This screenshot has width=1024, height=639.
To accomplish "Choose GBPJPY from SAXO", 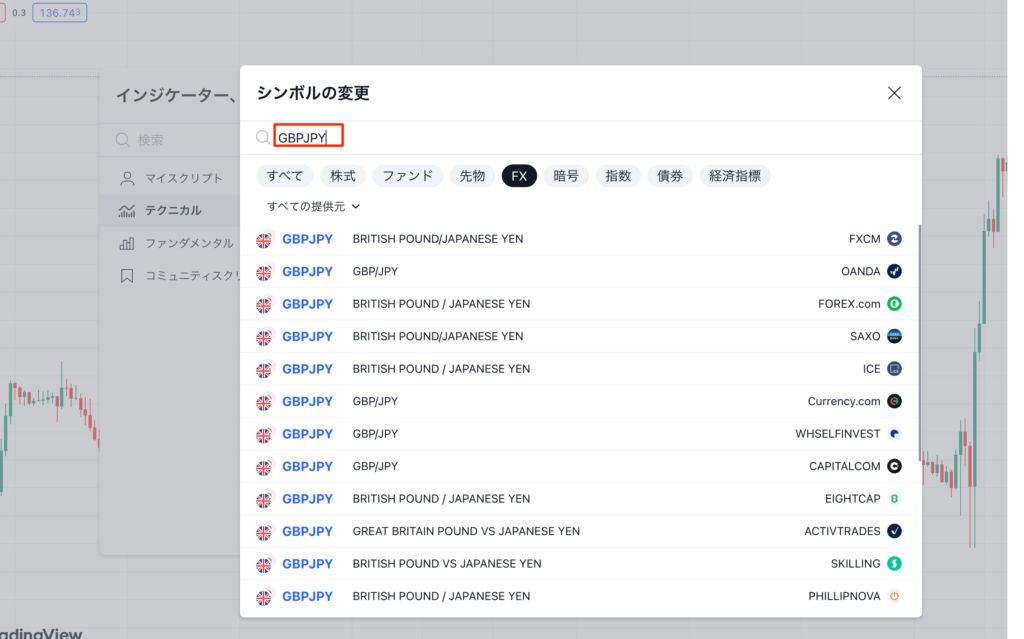I will click(x=579, y=336).
